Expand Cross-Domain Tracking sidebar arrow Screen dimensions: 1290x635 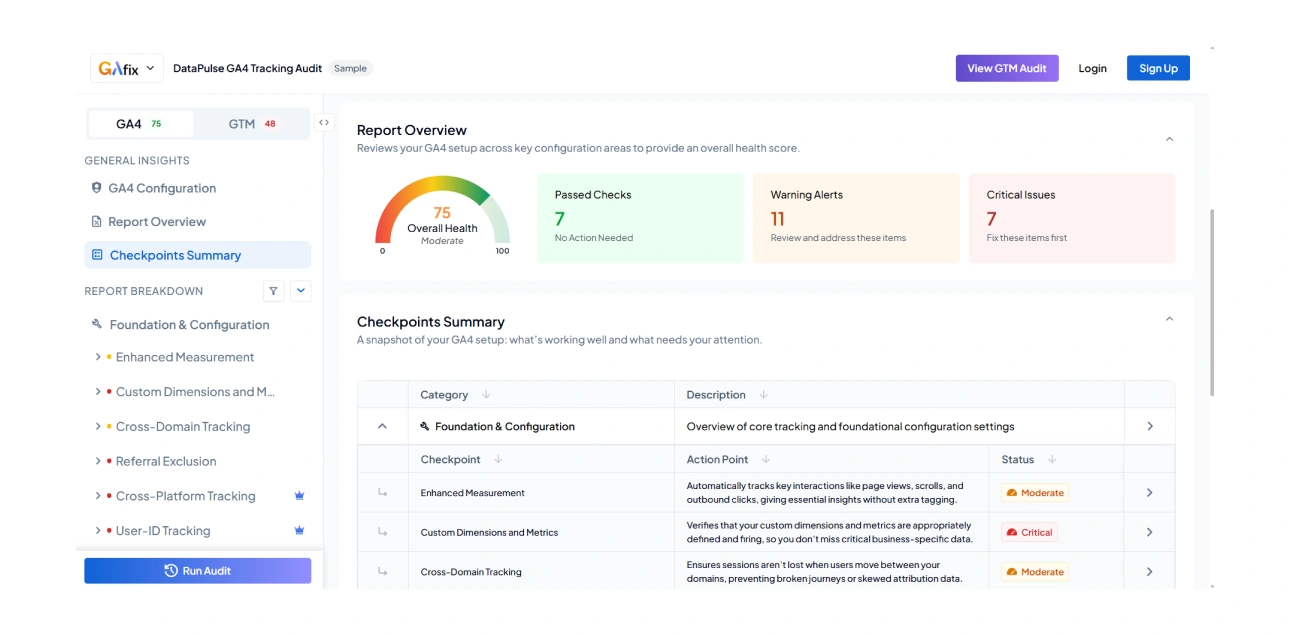click(98, 426)
